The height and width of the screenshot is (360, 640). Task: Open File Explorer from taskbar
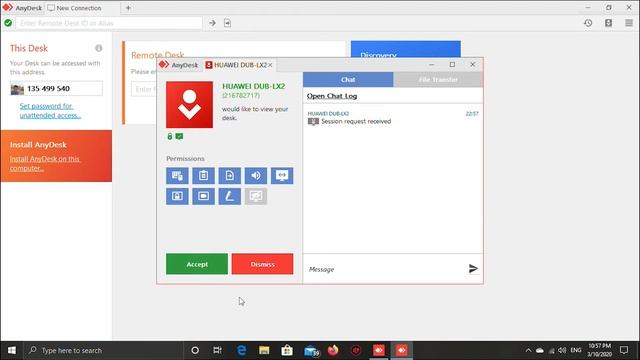[264, 350]
